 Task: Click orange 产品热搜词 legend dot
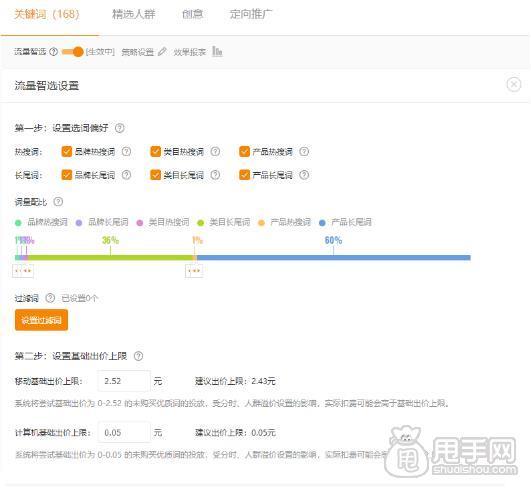coord(261,223)
